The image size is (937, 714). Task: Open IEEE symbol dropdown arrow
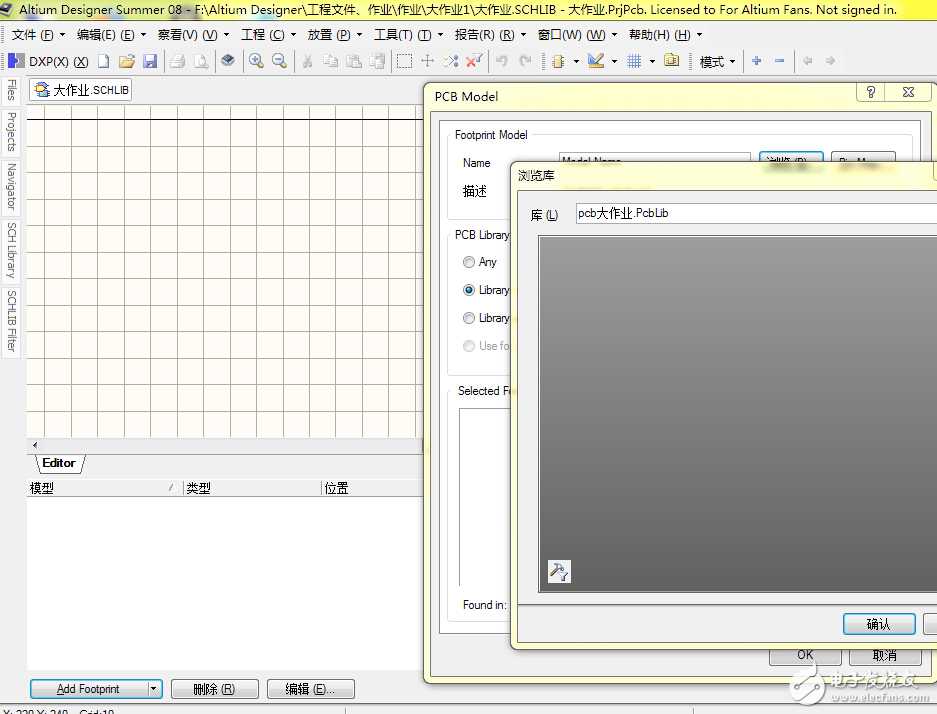(x=576, y=61)
